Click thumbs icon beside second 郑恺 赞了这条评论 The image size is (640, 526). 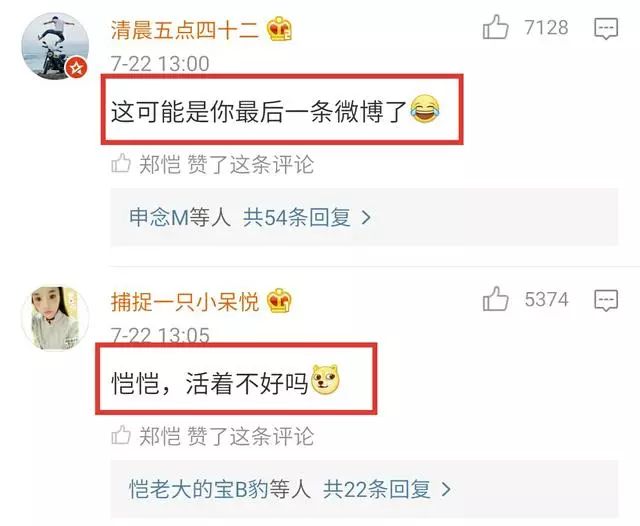pos(121,435)
